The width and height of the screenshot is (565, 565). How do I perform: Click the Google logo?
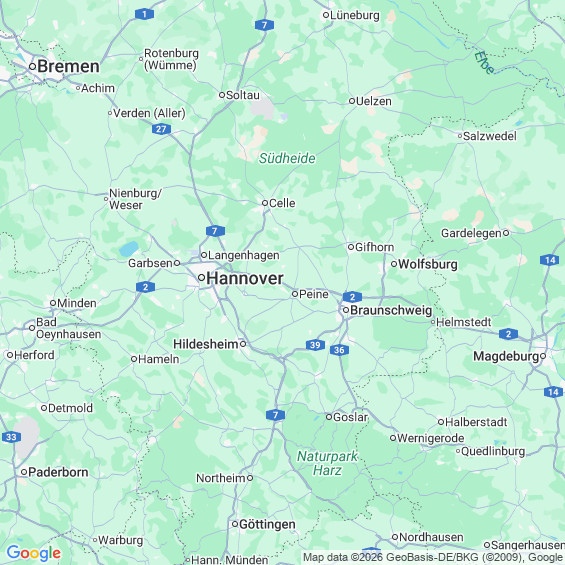coord(34,553)
